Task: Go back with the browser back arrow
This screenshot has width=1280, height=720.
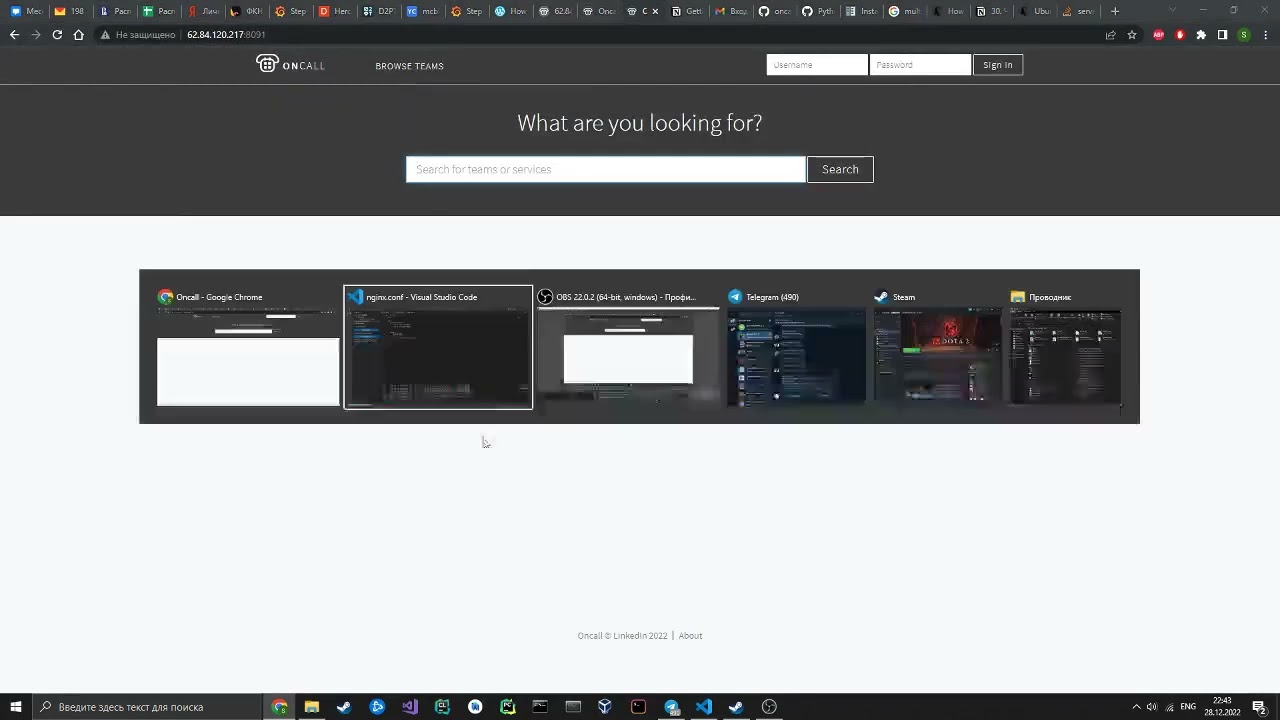Action: point(14,34)
